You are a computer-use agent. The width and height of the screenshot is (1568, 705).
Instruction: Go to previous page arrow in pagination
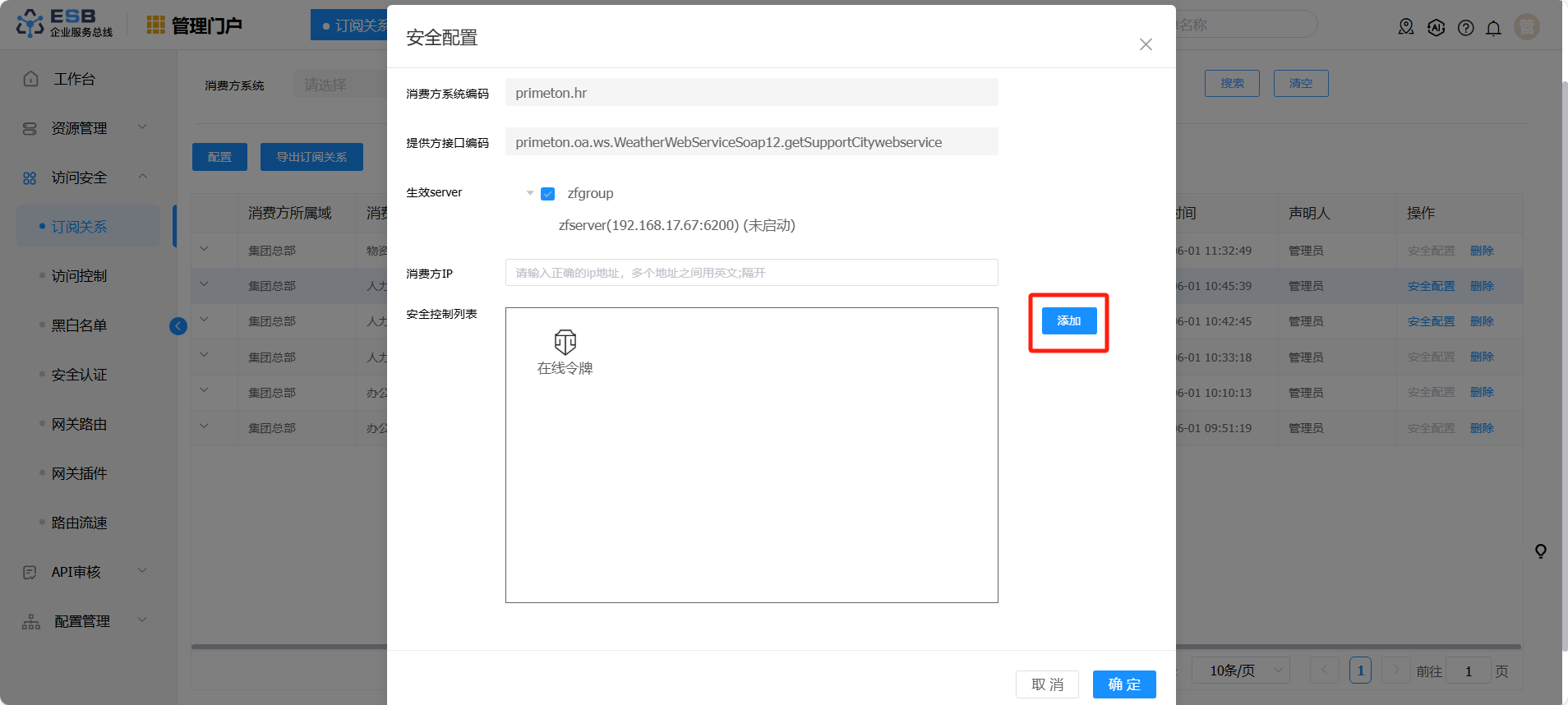pos(1324,670)
